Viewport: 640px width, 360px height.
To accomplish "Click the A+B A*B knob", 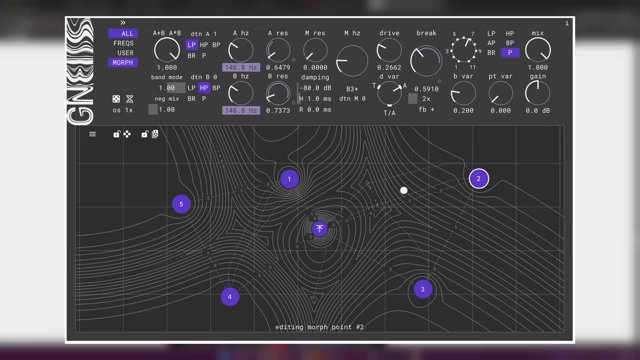I will pyautogui.click(x=167, y=50).
